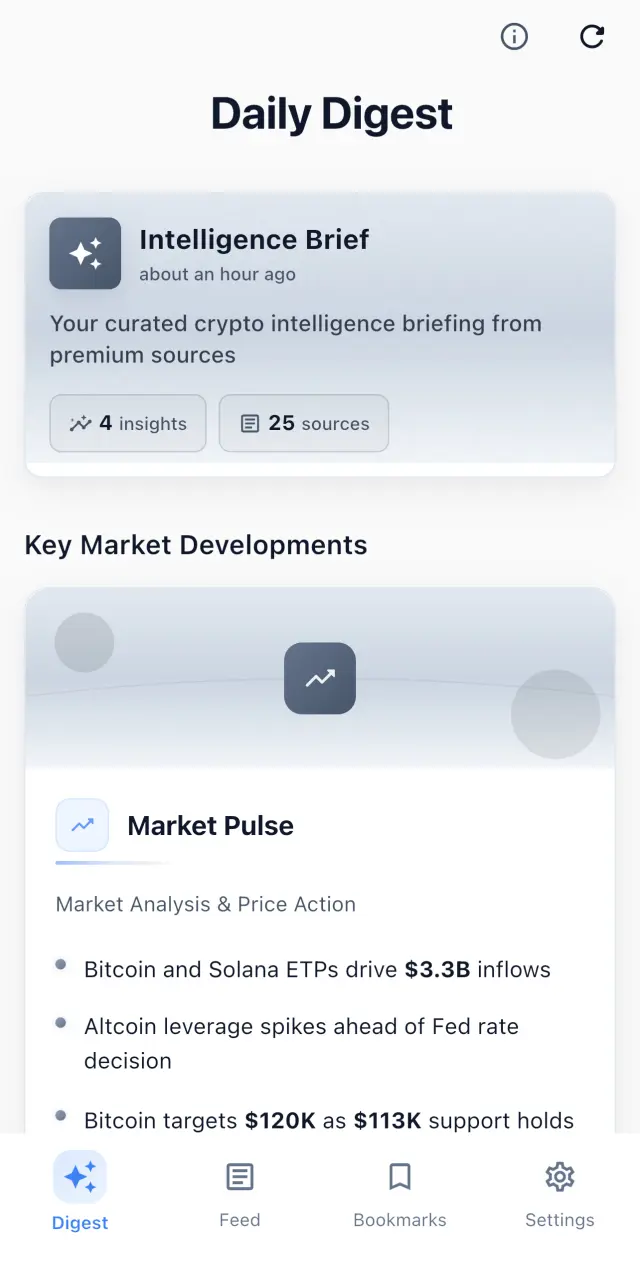Tap the Intelligence Brief sparkle icon

[85, 253]
